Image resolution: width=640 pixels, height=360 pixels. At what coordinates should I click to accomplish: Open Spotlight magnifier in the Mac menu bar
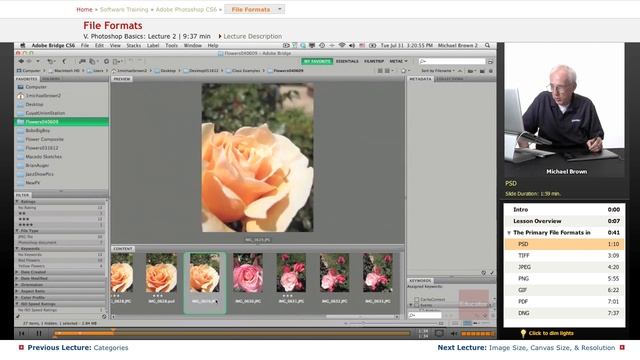click(x=487, y=46)
